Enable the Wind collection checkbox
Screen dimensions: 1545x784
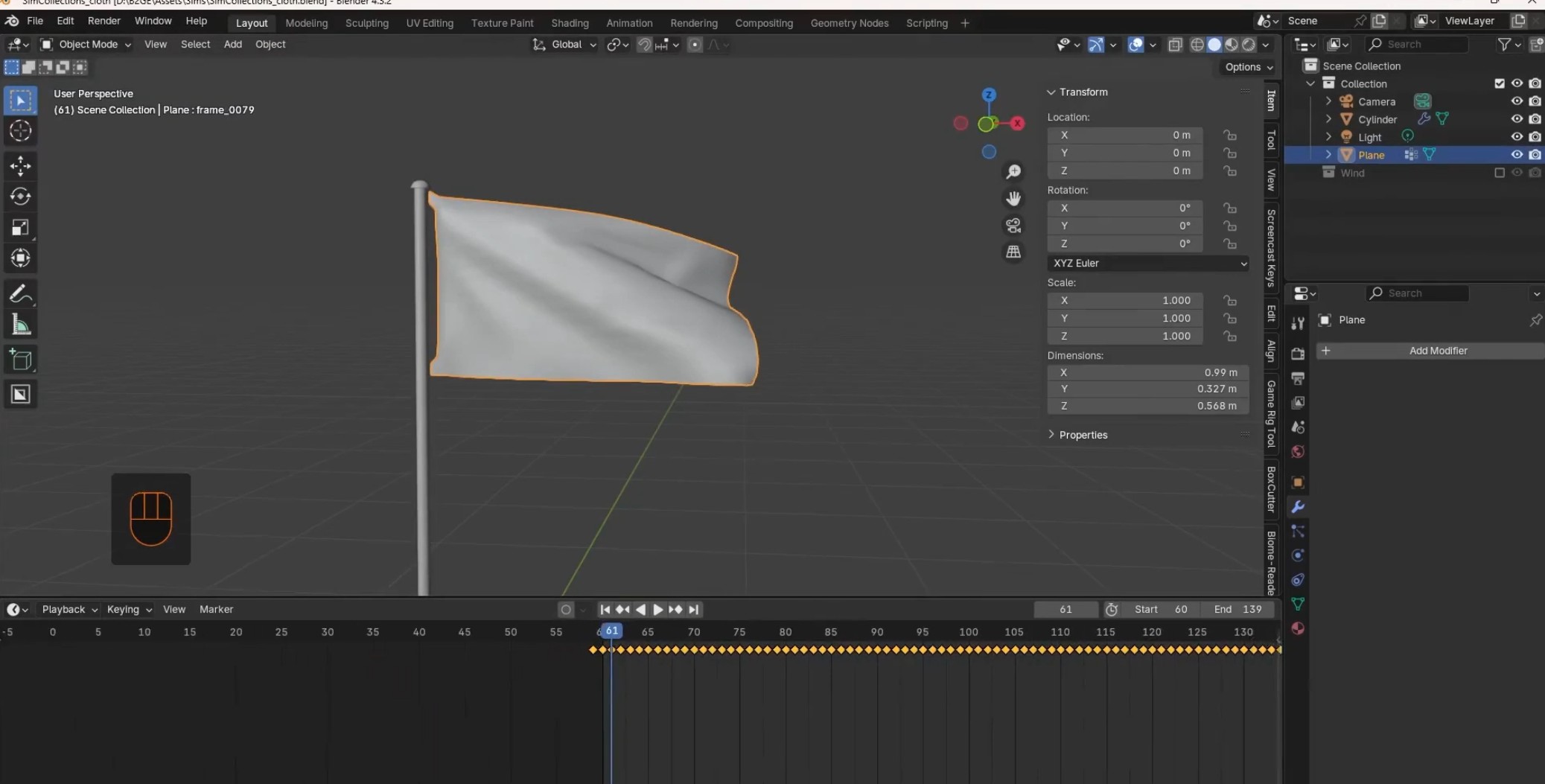tap(1499, 173)
